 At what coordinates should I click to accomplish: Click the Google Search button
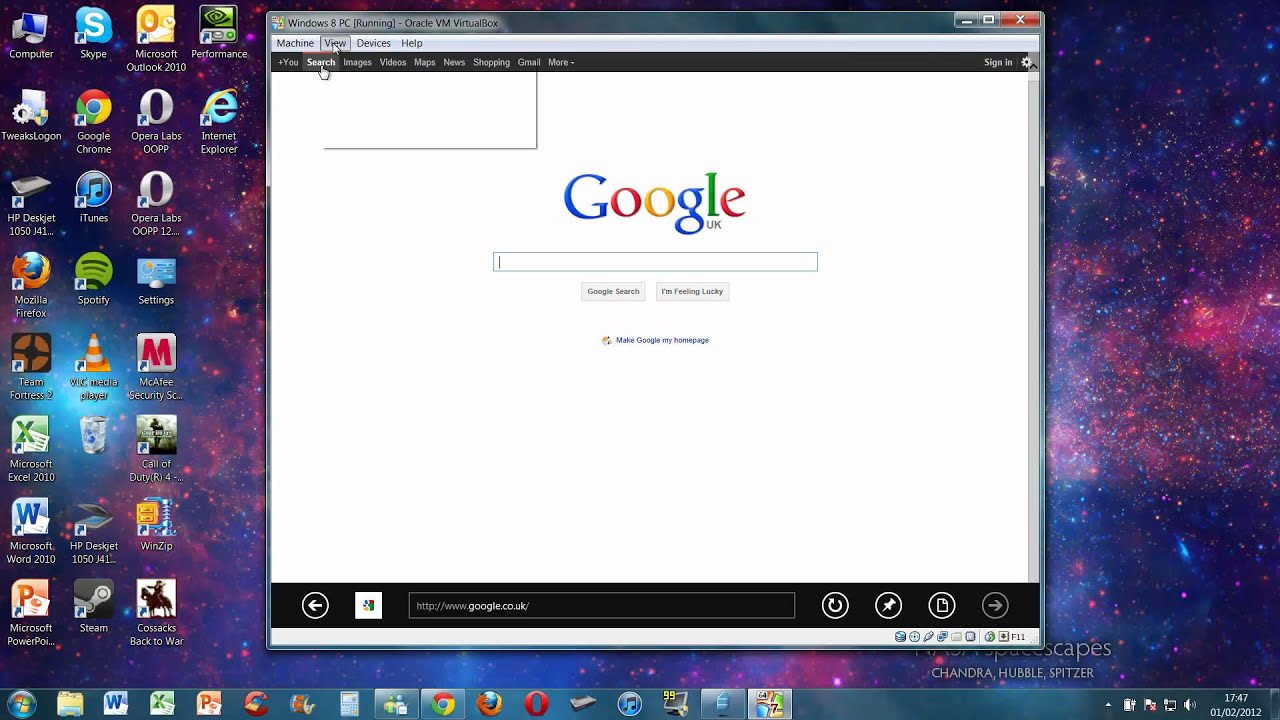pyautogui.click(x=613, y=291)
